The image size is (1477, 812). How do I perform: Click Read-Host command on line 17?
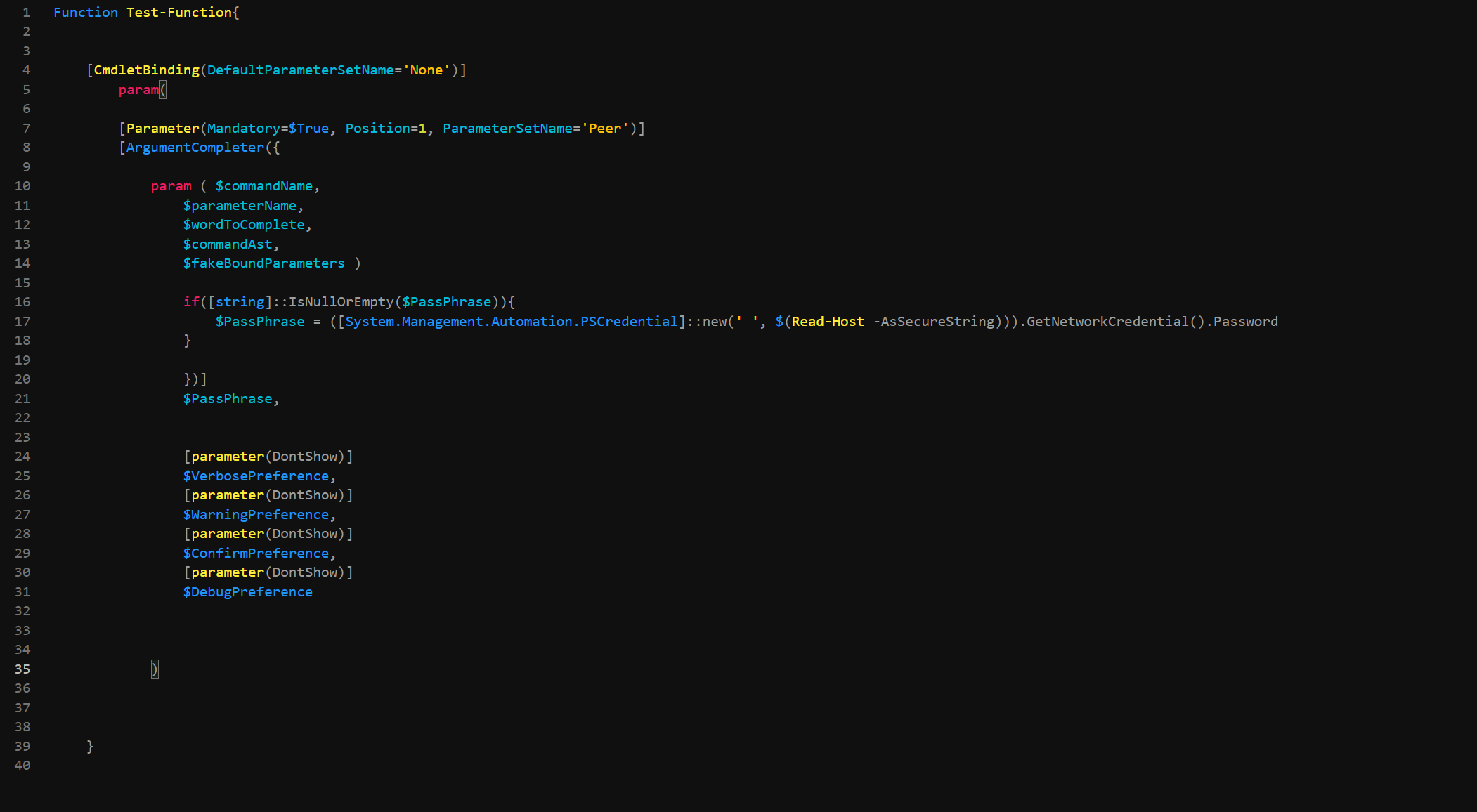(x=828, y=321)
